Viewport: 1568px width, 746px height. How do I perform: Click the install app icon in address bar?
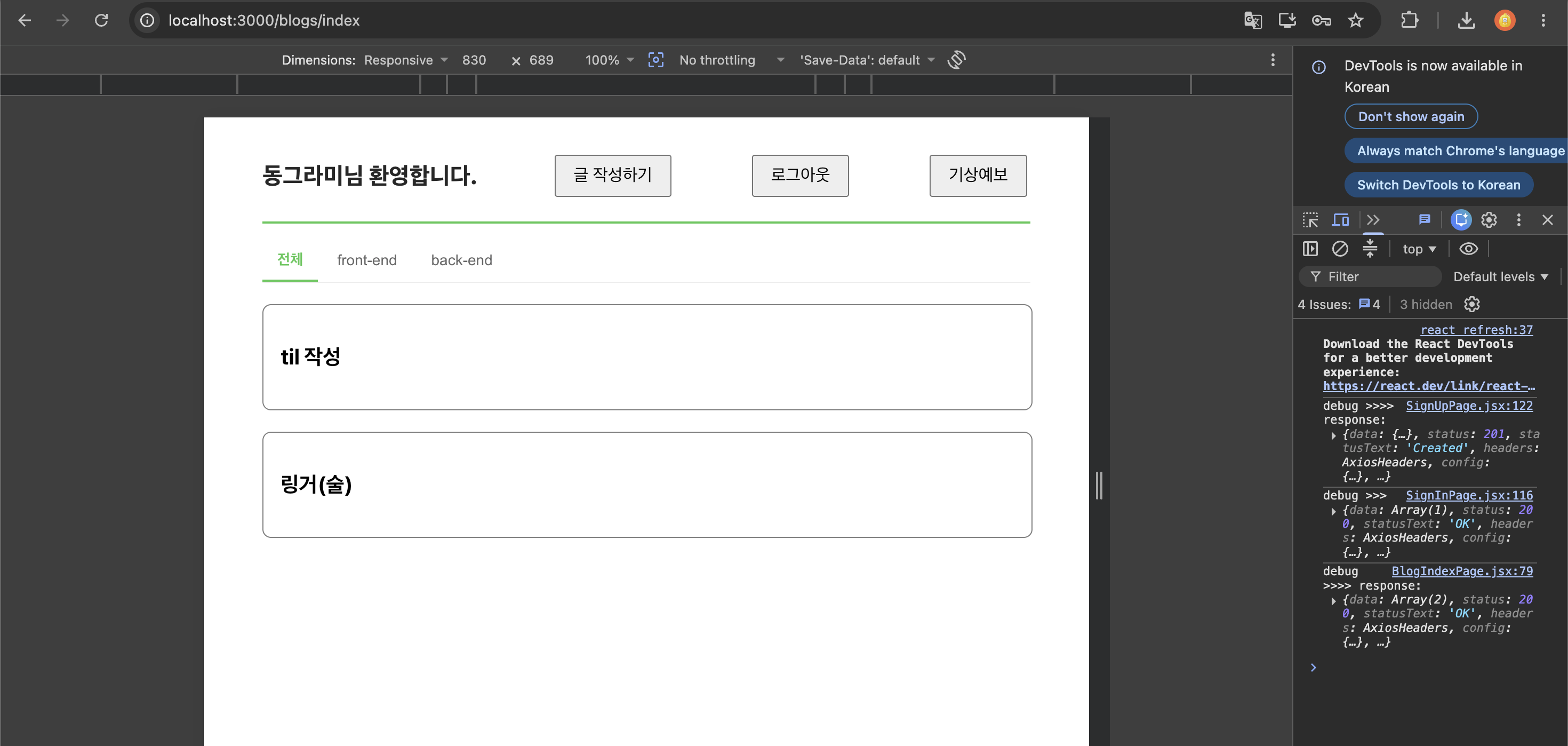click(1287, 20)
